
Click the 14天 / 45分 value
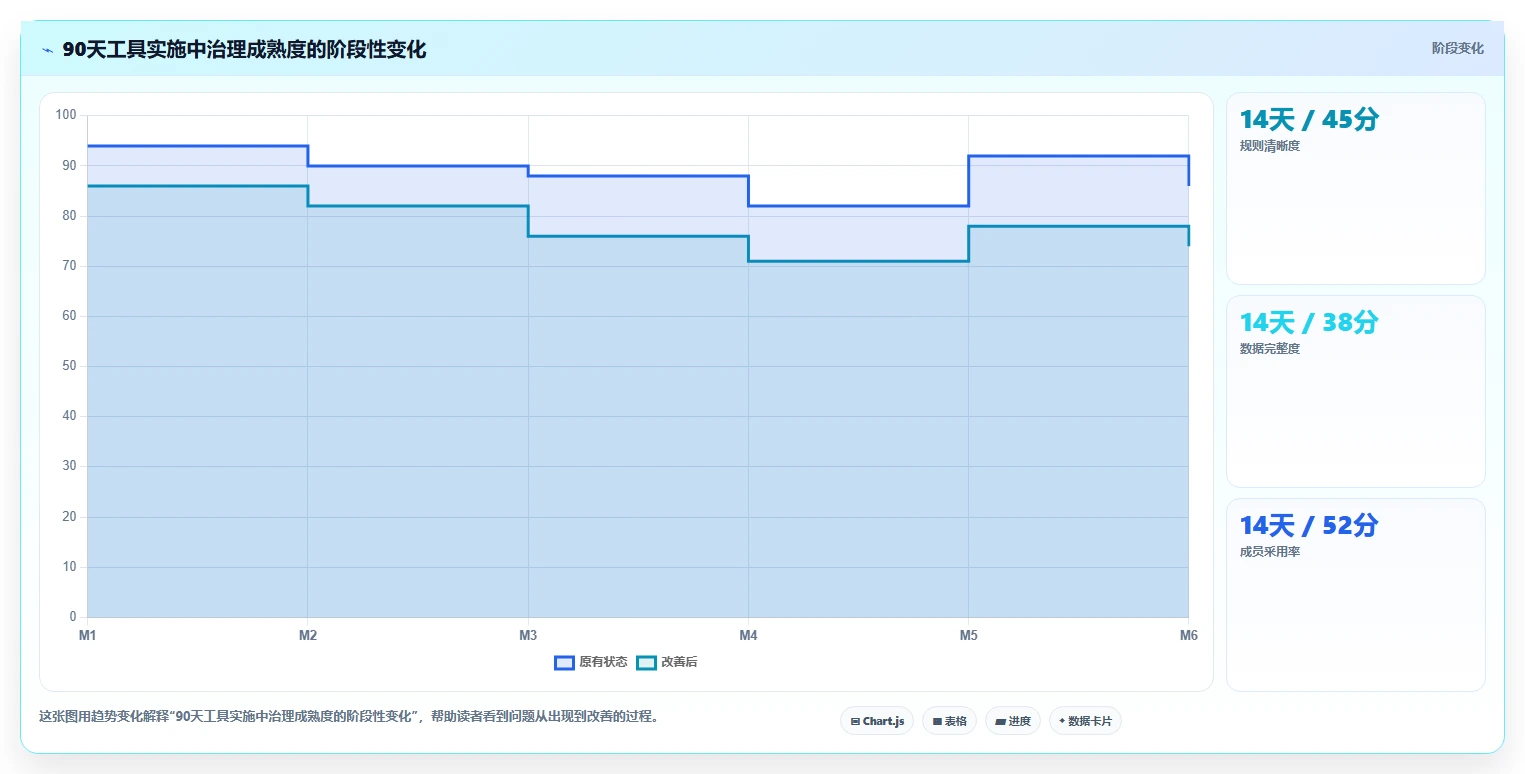pos(1309,120)
